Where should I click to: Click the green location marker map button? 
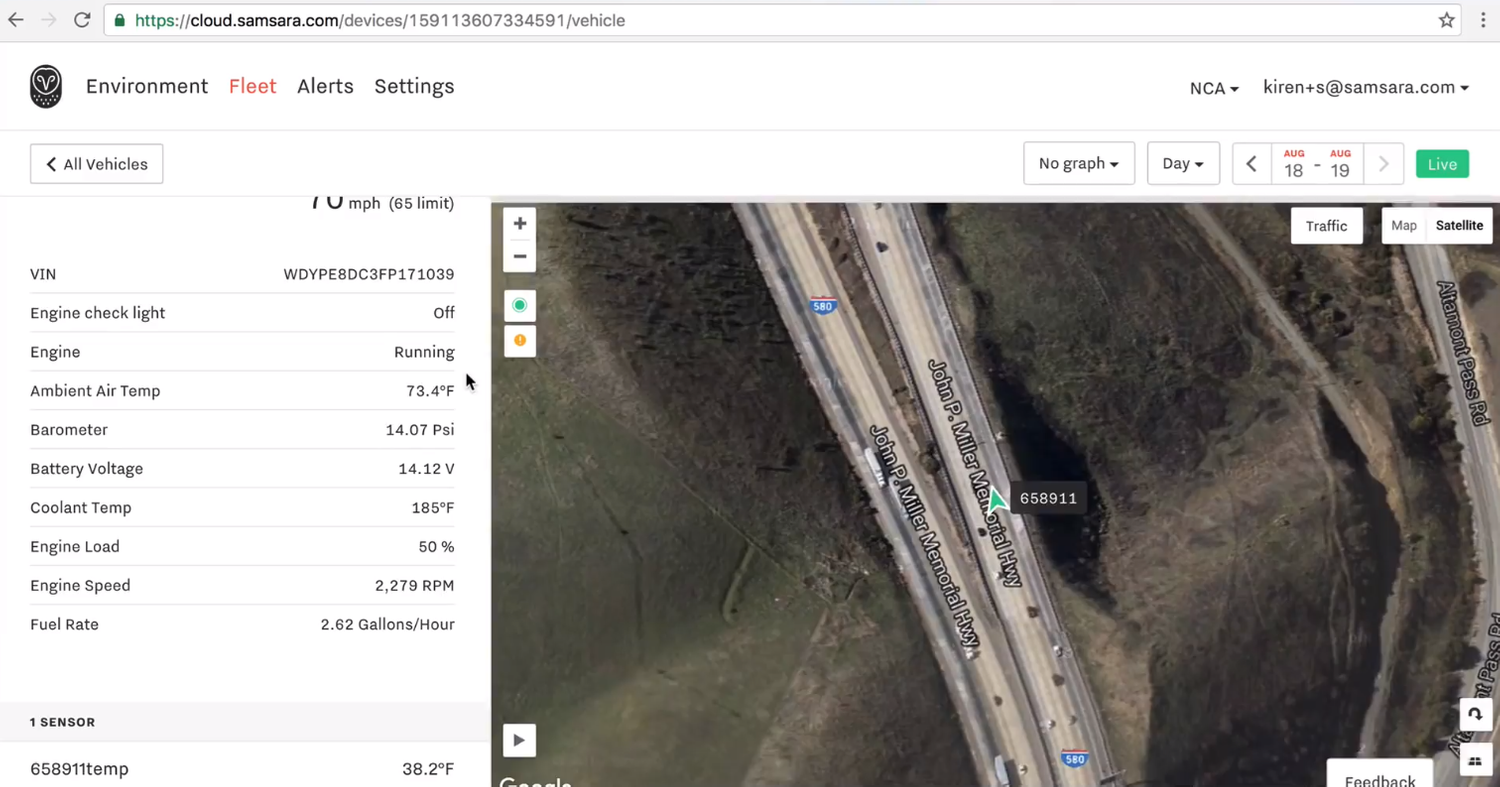pyautogui.click(x=520, y=305)
